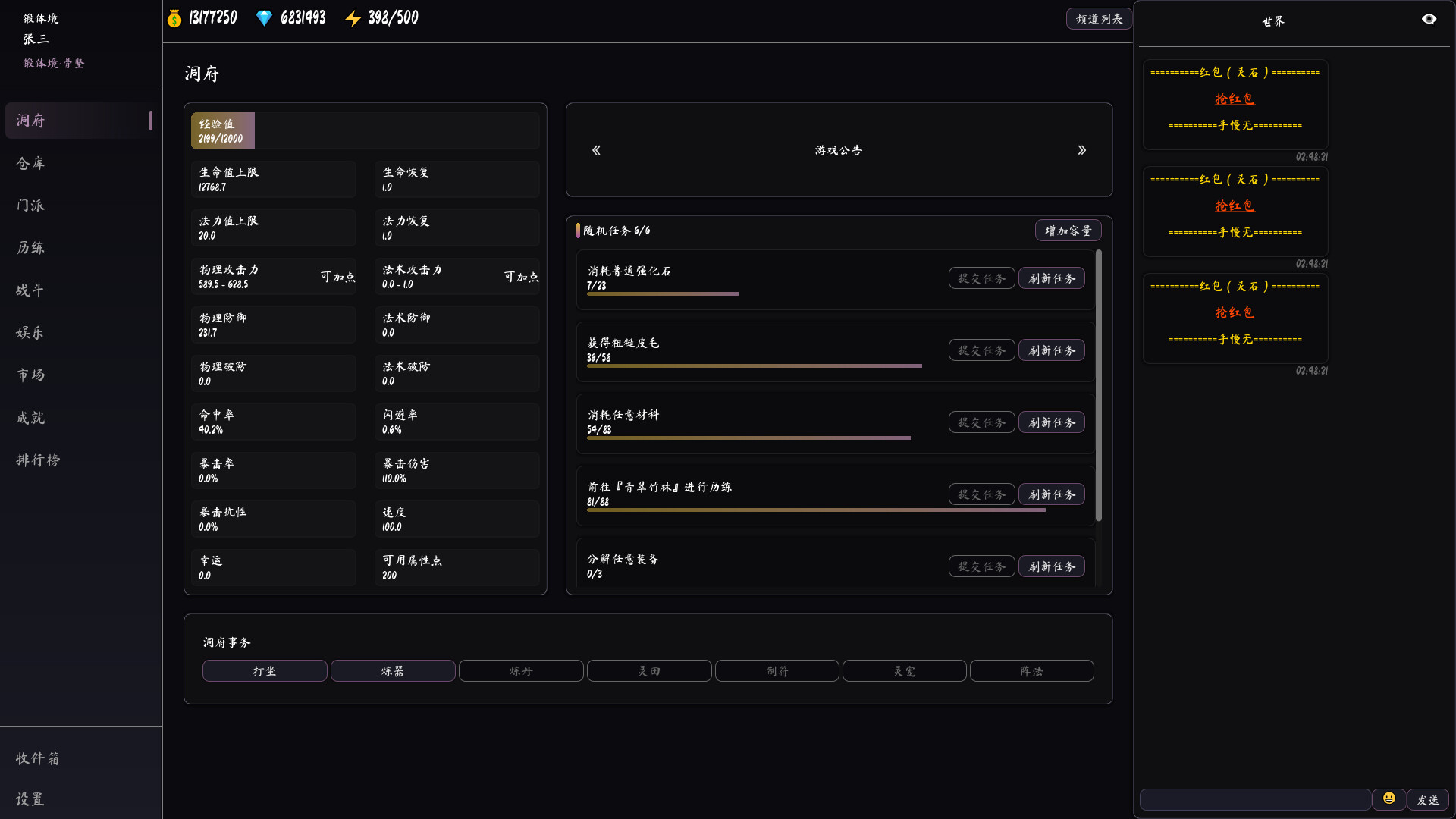
Task: Click the chat message input field
Action: tap(1255, 799)
